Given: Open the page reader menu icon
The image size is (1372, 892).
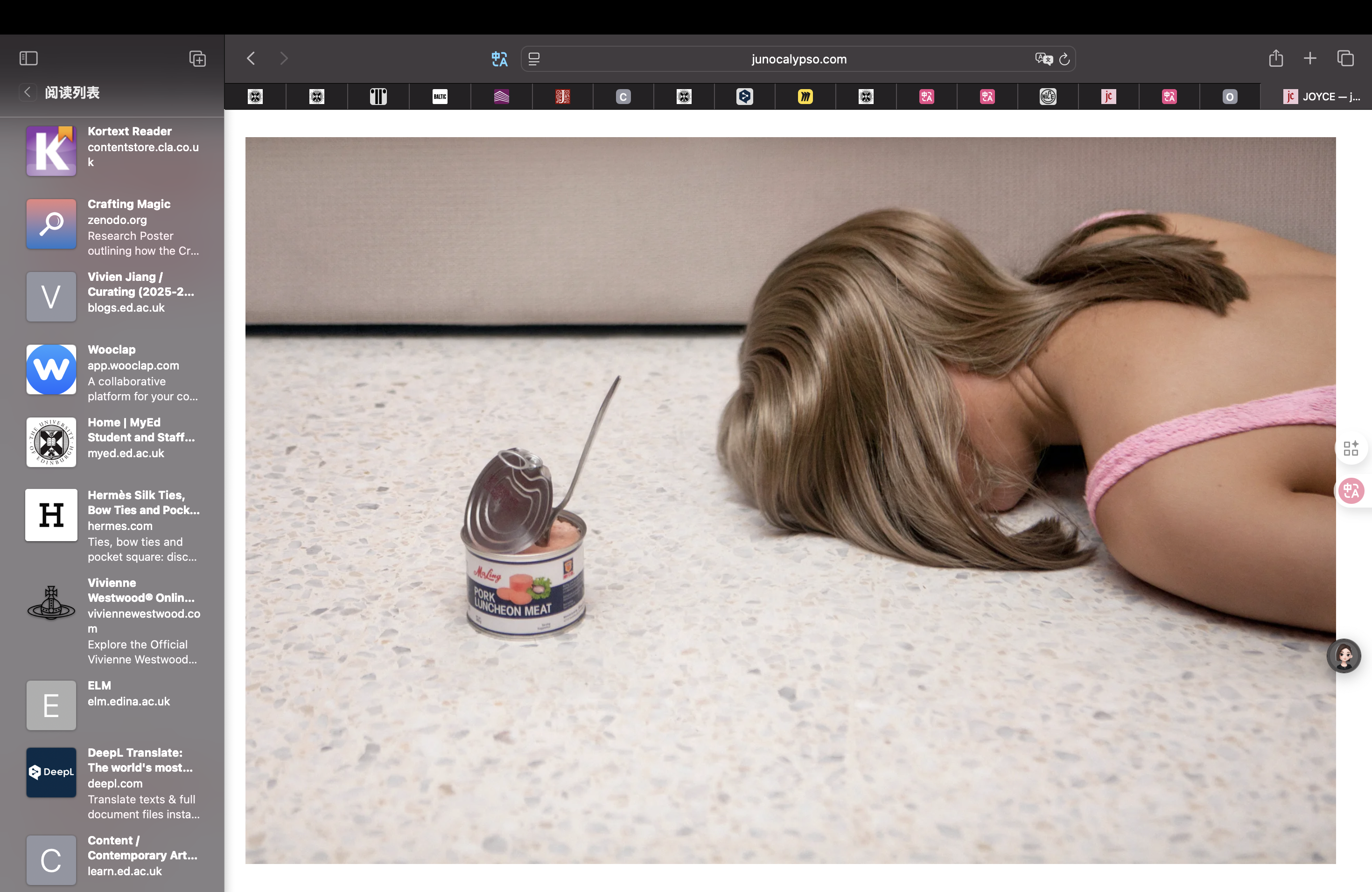Looking at the screenshot, I should coord(534,59).
